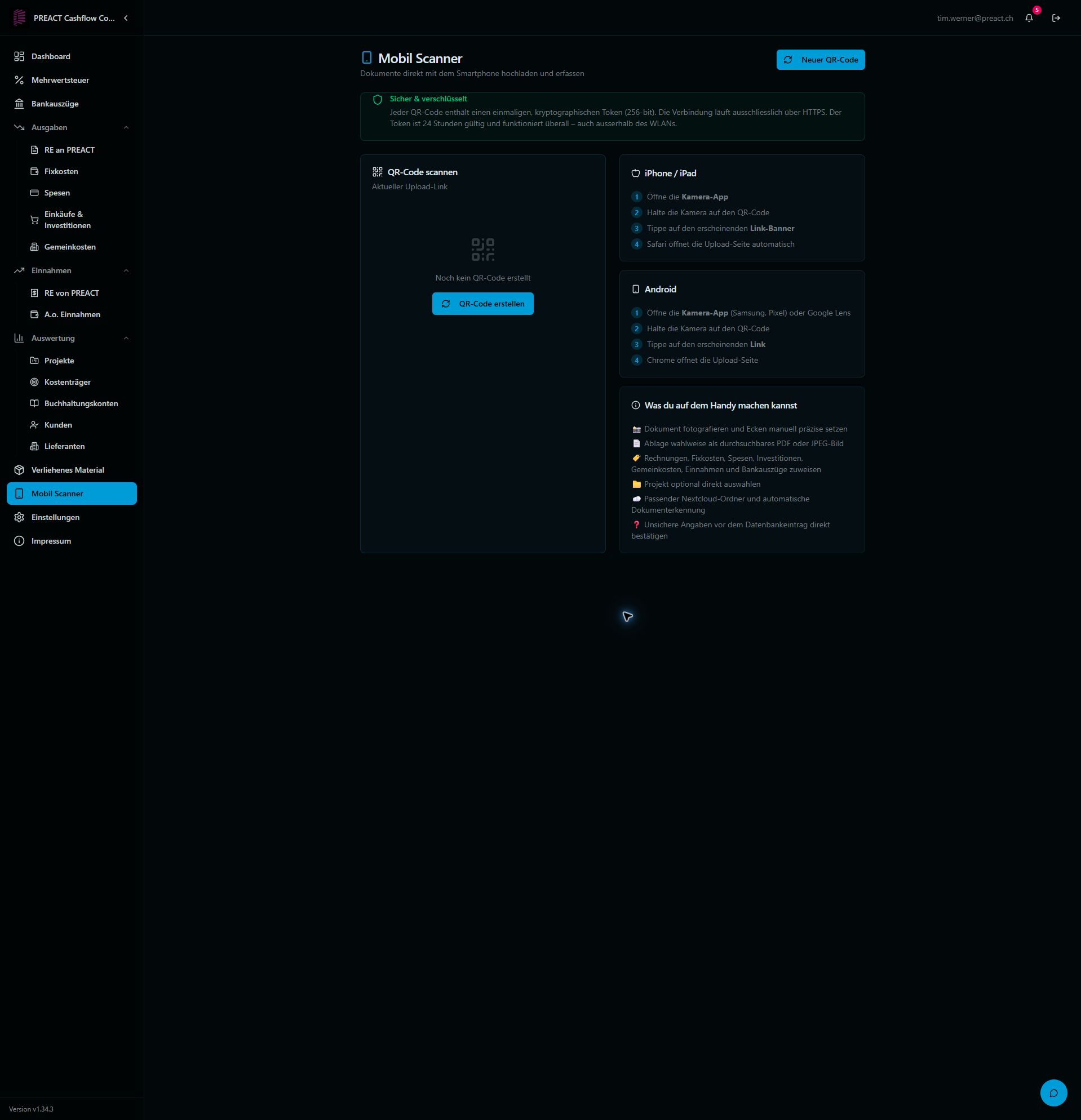1081x1120 pixels.
Task: Click info icon beside Handy heading
Action: [635, 405]
